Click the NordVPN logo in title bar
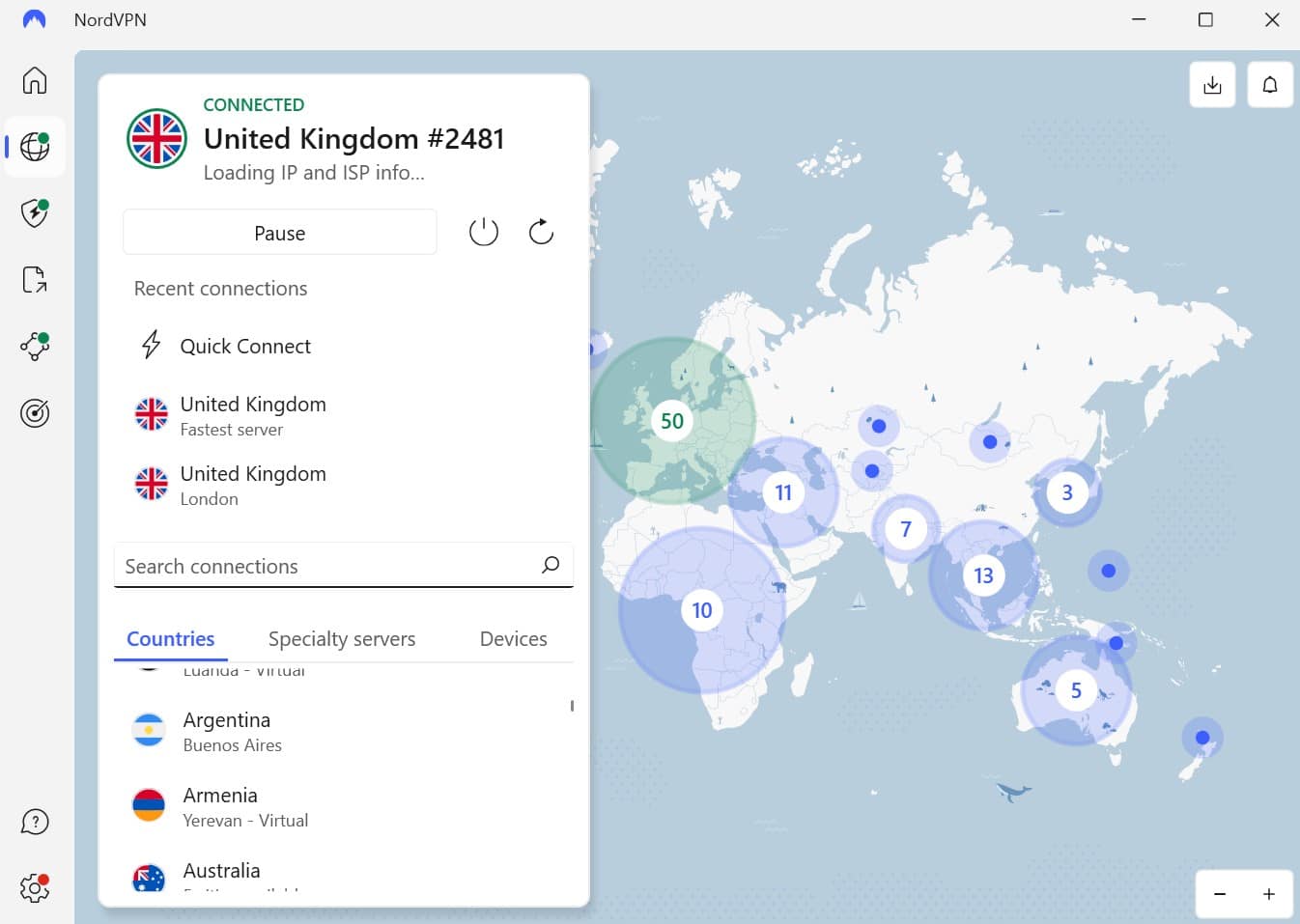Screen dimensions: 1300x924 coord(34,19)
